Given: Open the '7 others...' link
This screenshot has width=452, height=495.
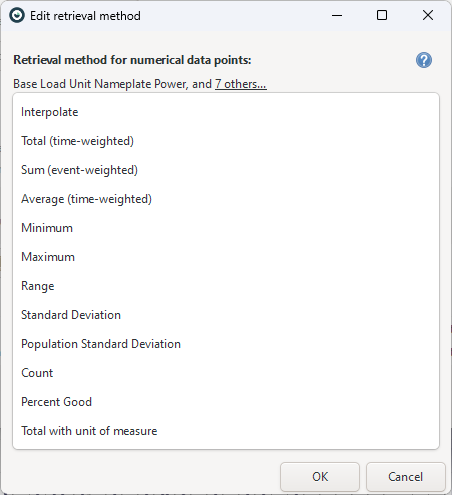Looking at the screenshot, I should pyautogui.click(x=241, y=84).
